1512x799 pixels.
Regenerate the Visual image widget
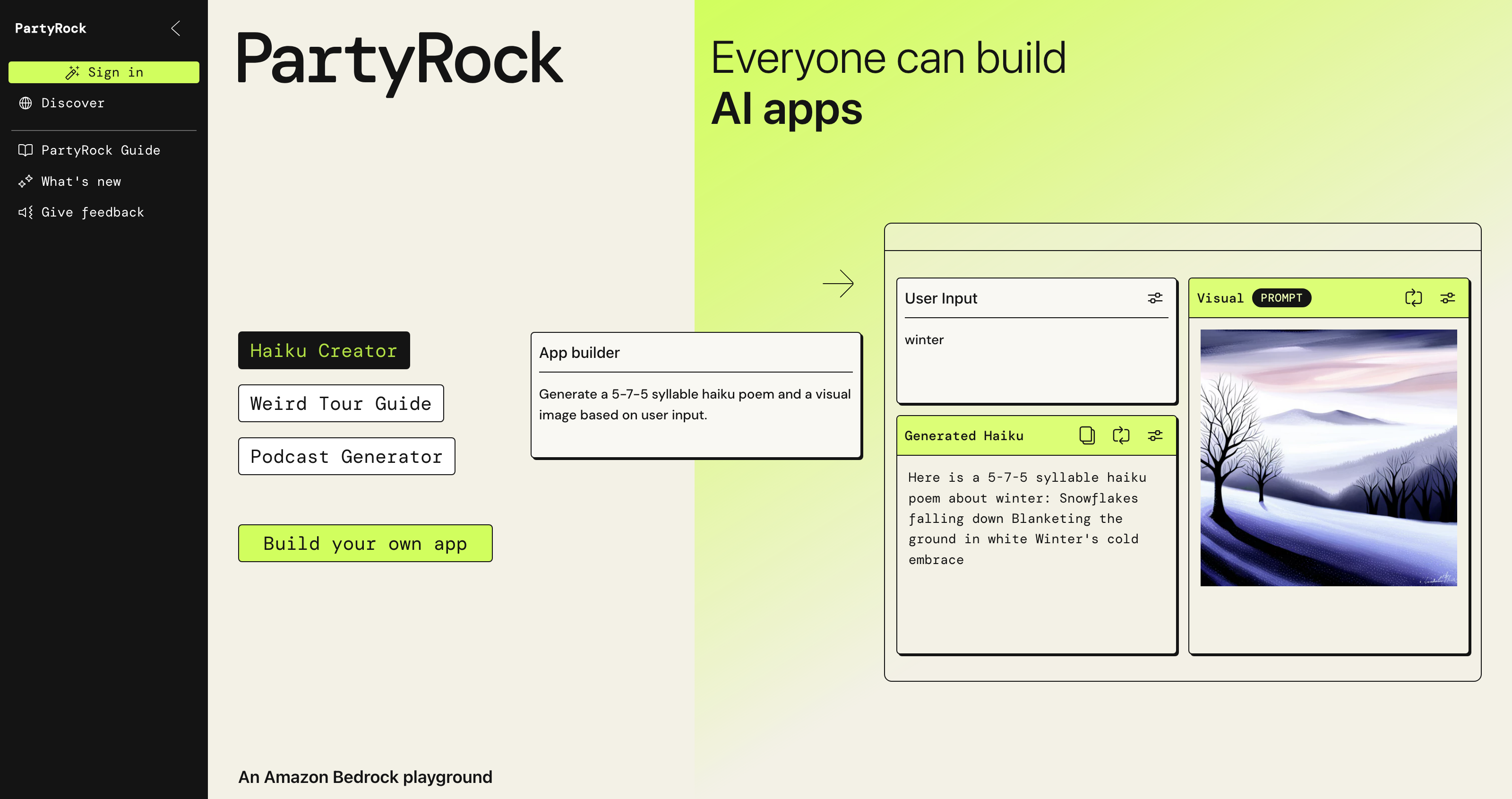[x=1413, y=298]
